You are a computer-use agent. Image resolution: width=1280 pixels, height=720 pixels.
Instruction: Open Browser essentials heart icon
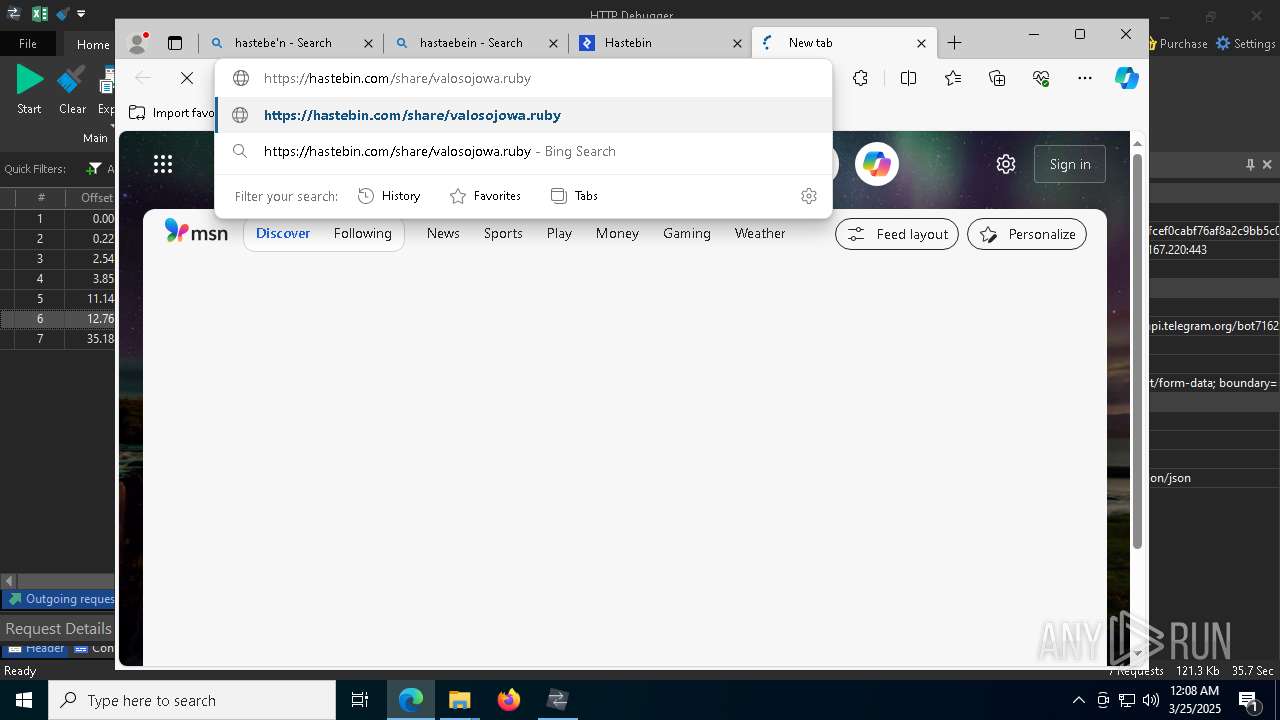[x=1041, y=78]
